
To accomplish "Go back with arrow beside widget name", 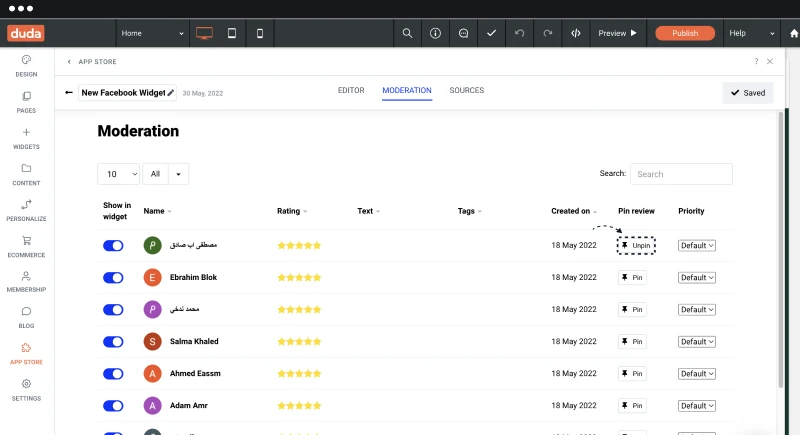I will [68, 93].
